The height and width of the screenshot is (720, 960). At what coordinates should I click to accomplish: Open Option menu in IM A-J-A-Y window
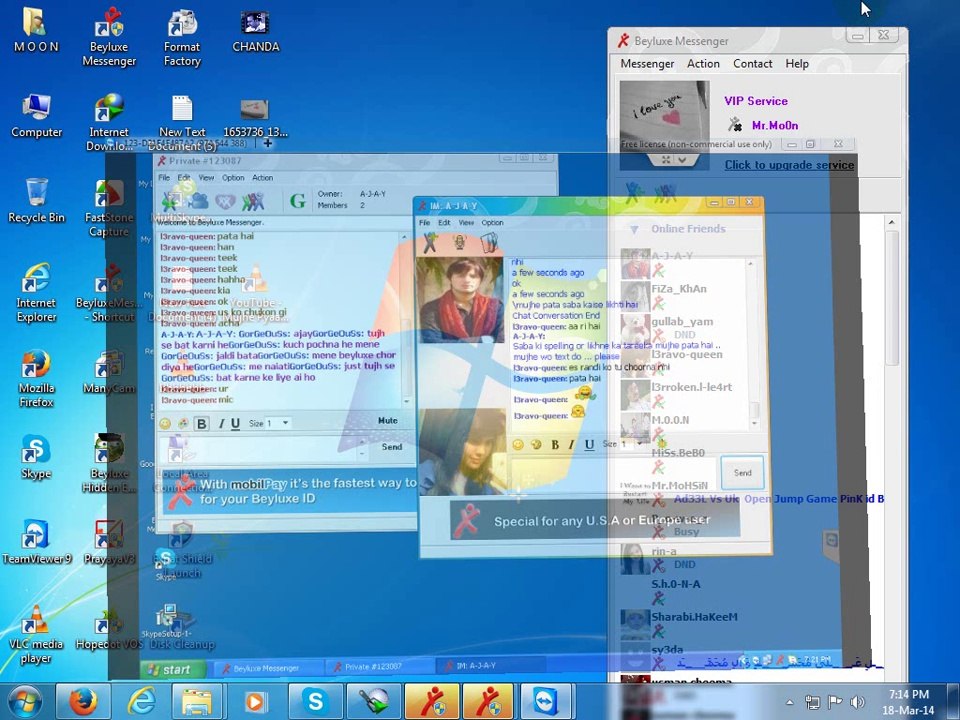click(x=492, y=223)
